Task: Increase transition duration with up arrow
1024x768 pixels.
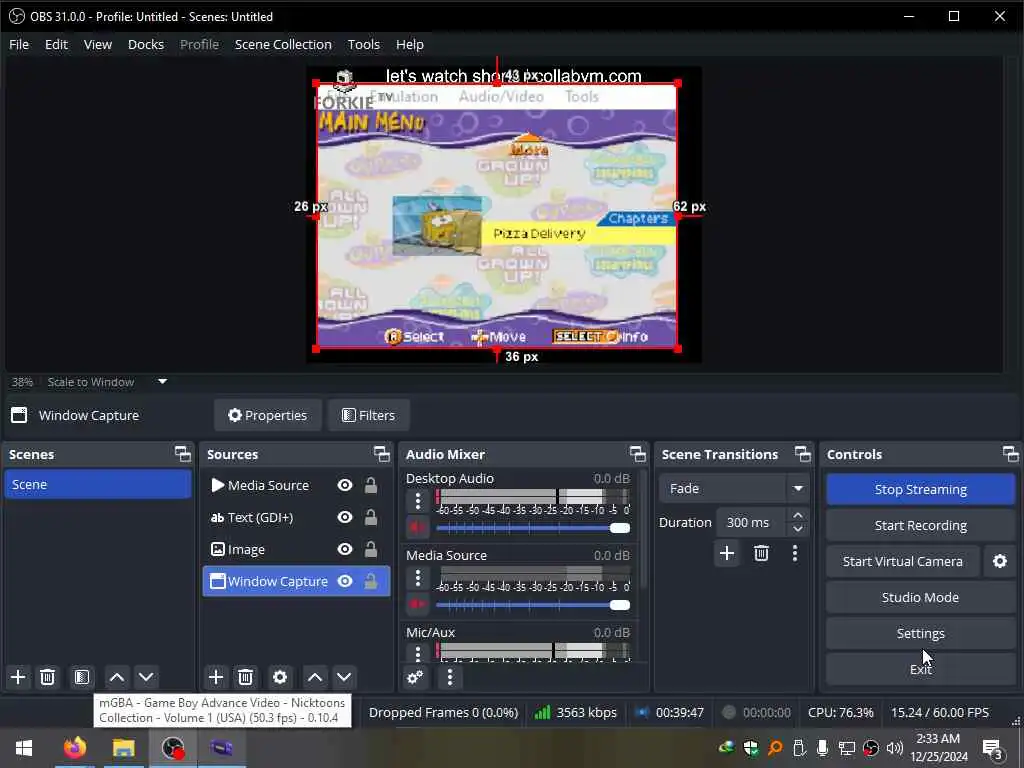Action: point(798,515)
